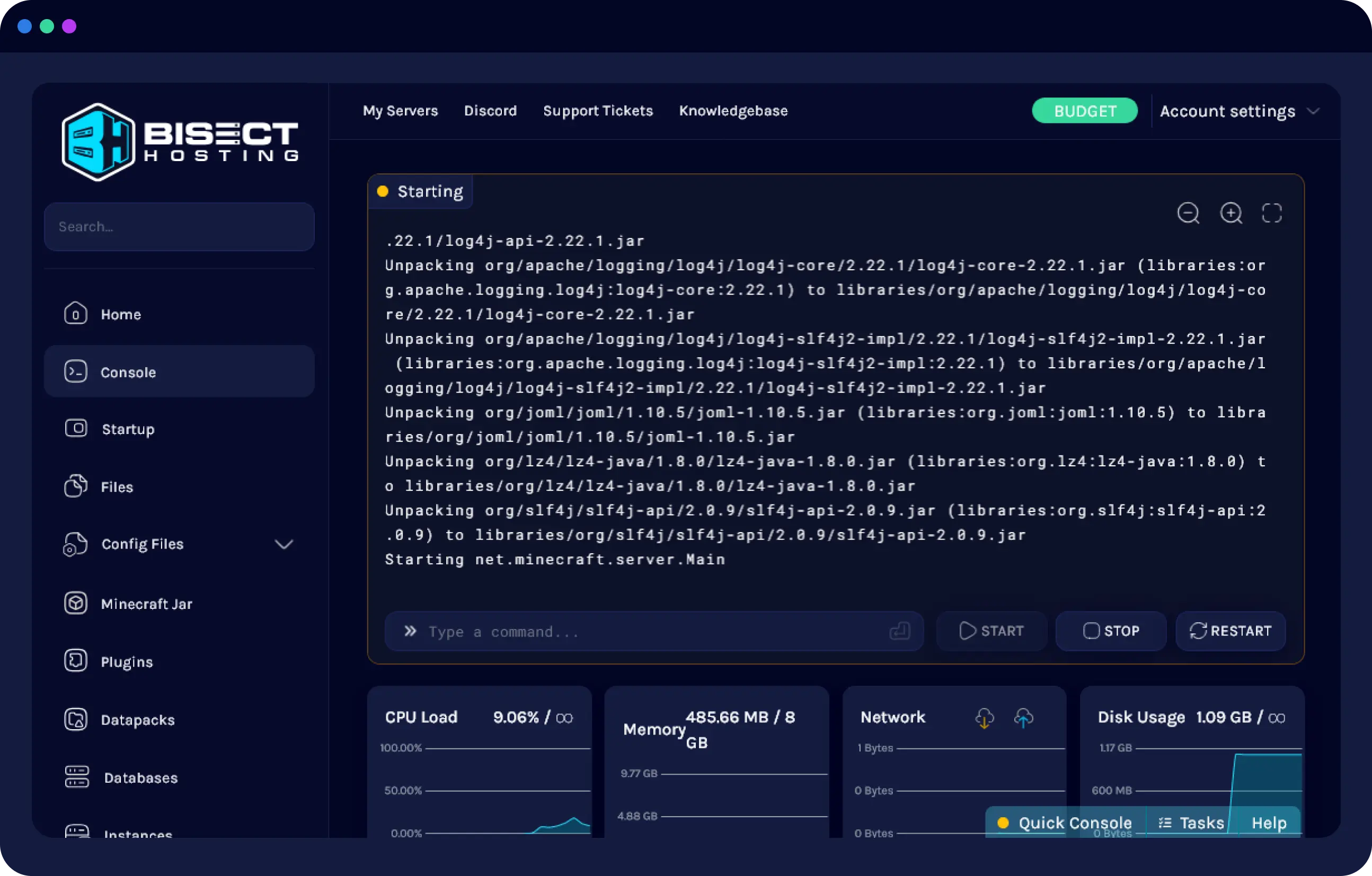Select the Support Tickets menu item
Screen dimensions: 1372x876
point(598,111)
